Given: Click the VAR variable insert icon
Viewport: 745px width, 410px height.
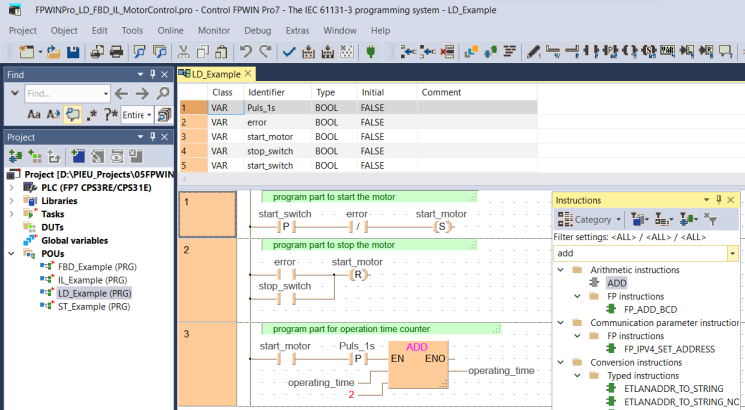Looking at the screenshot, I should 667,51.
